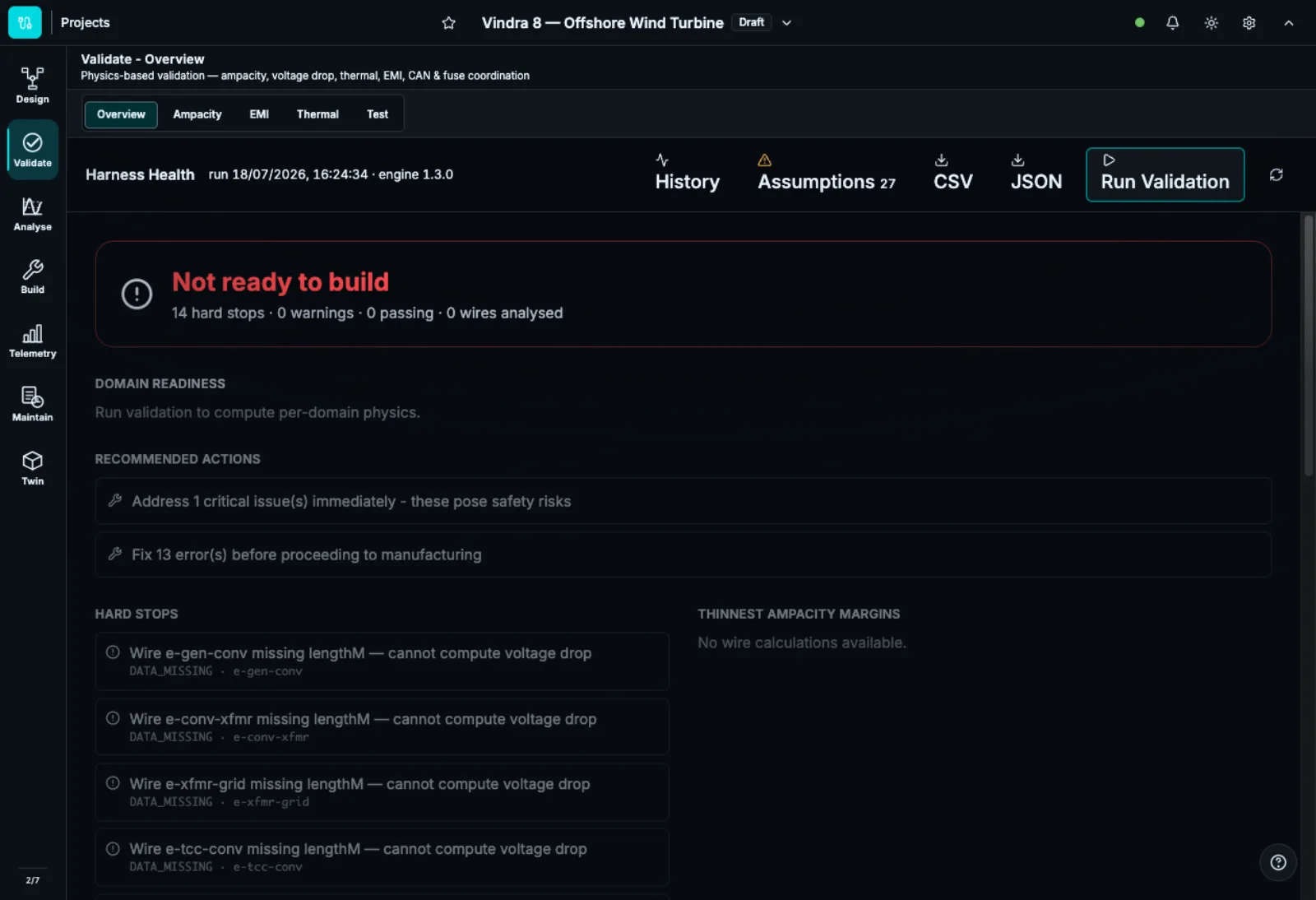View the 27 Assumptions
The height and width of the screenshot is (900, 1316).
(827, 174)
